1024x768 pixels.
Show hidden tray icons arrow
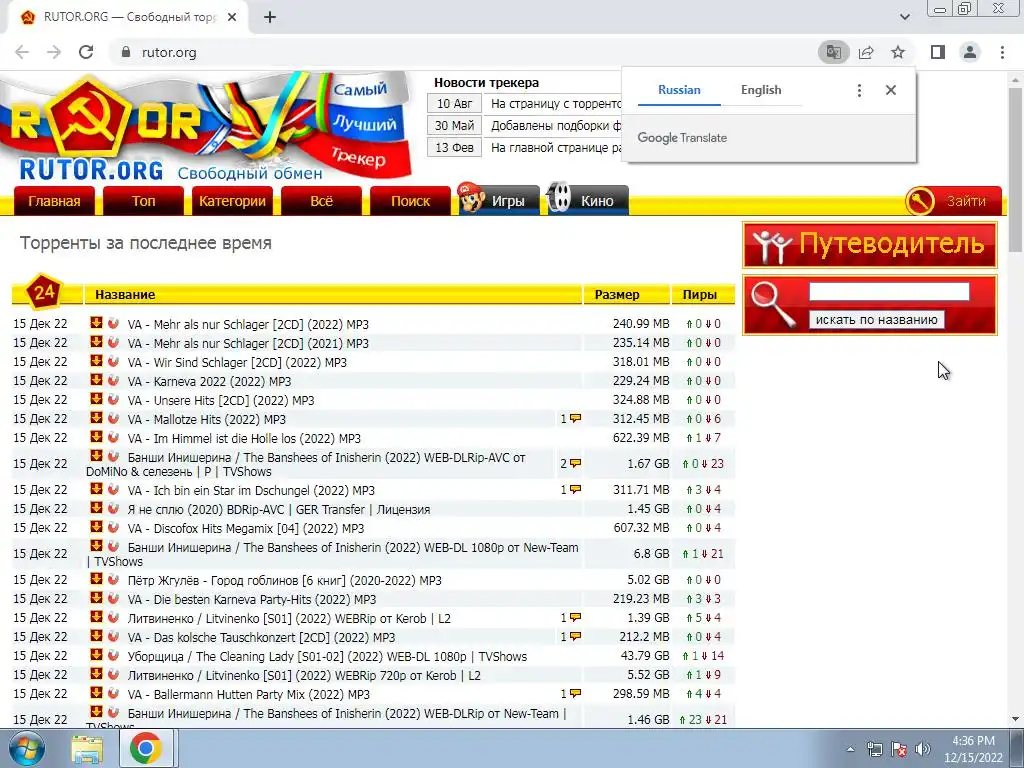tap(850, 750)
